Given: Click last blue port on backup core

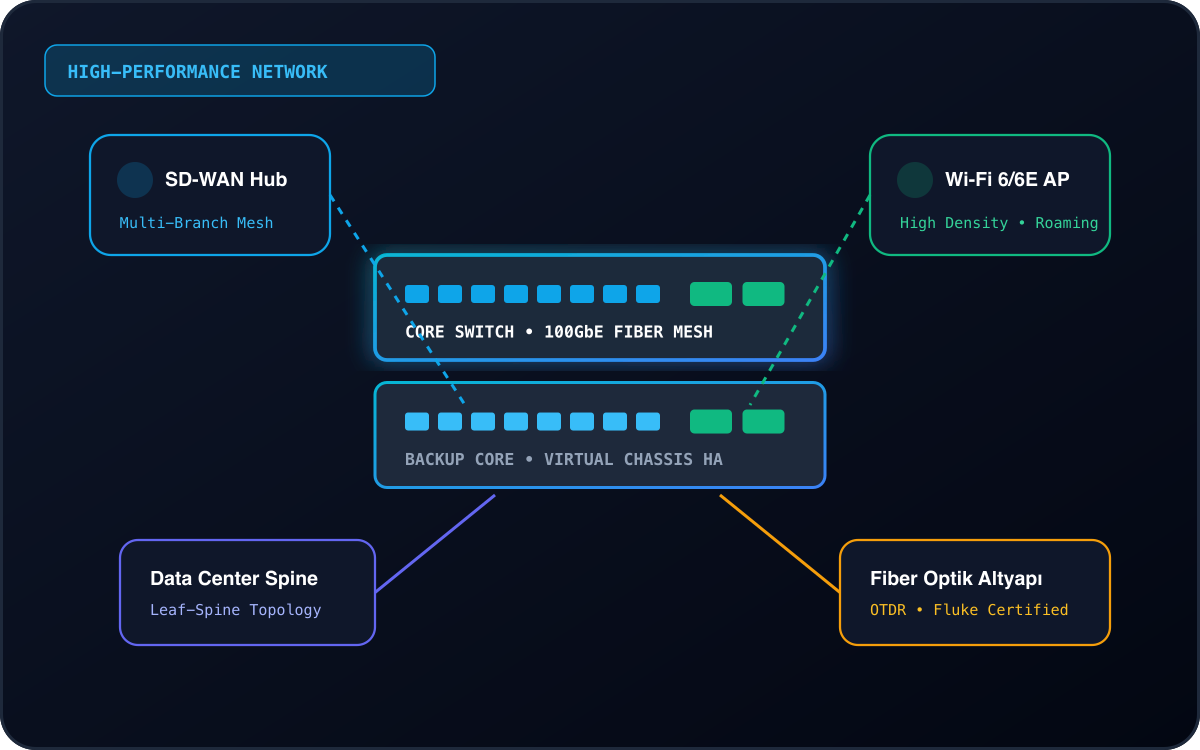Looking at the screenshot, I should pos(648,422).
